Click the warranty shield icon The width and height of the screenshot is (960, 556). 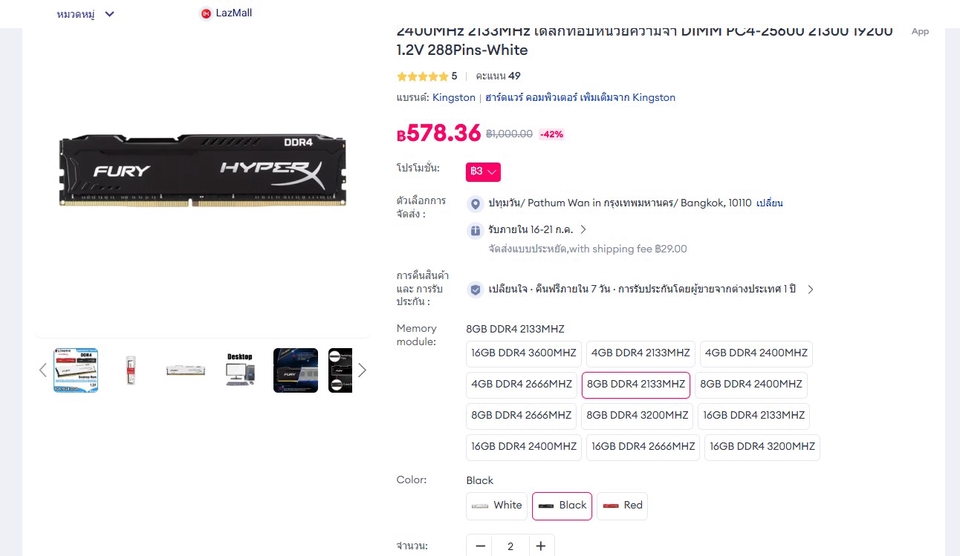475,290
